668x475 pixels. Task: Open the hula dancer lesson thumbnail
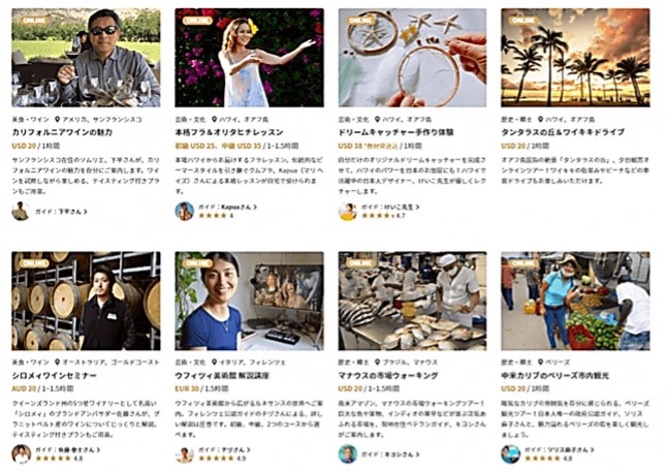tap(249, 58)
